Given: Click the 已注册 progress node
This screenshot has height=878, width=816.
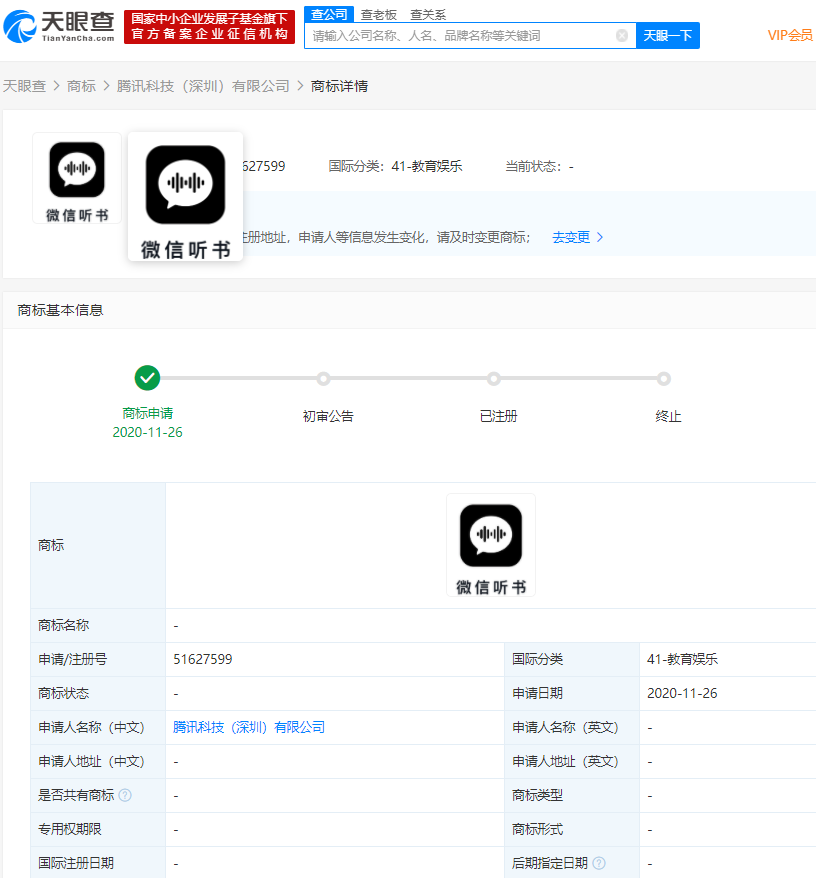Looking at the screenshot, I should pyautogui.click(x=494, y=378).
